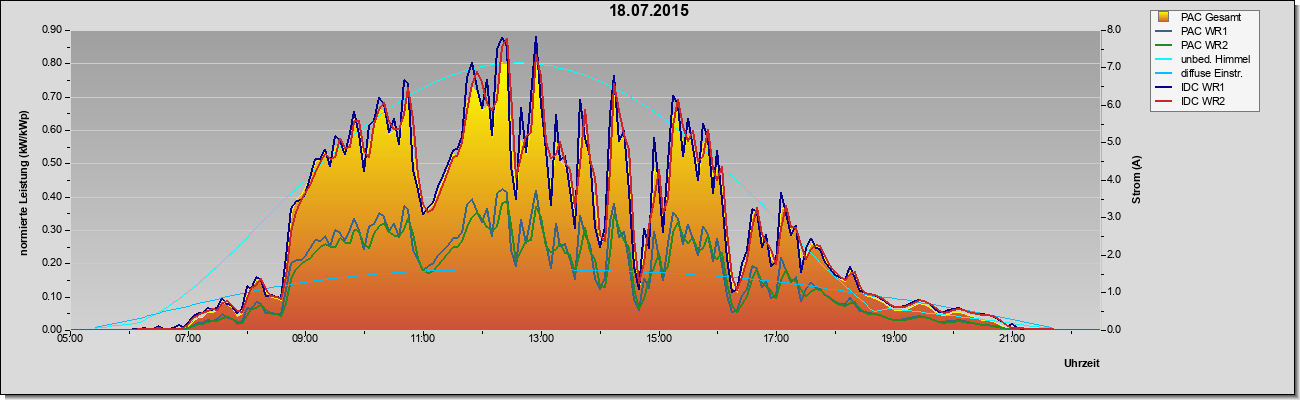Click the 09:00 tick on time axis
Image resolution: width=1300 pixels, height=400 pixels.
tap(305, 340)
